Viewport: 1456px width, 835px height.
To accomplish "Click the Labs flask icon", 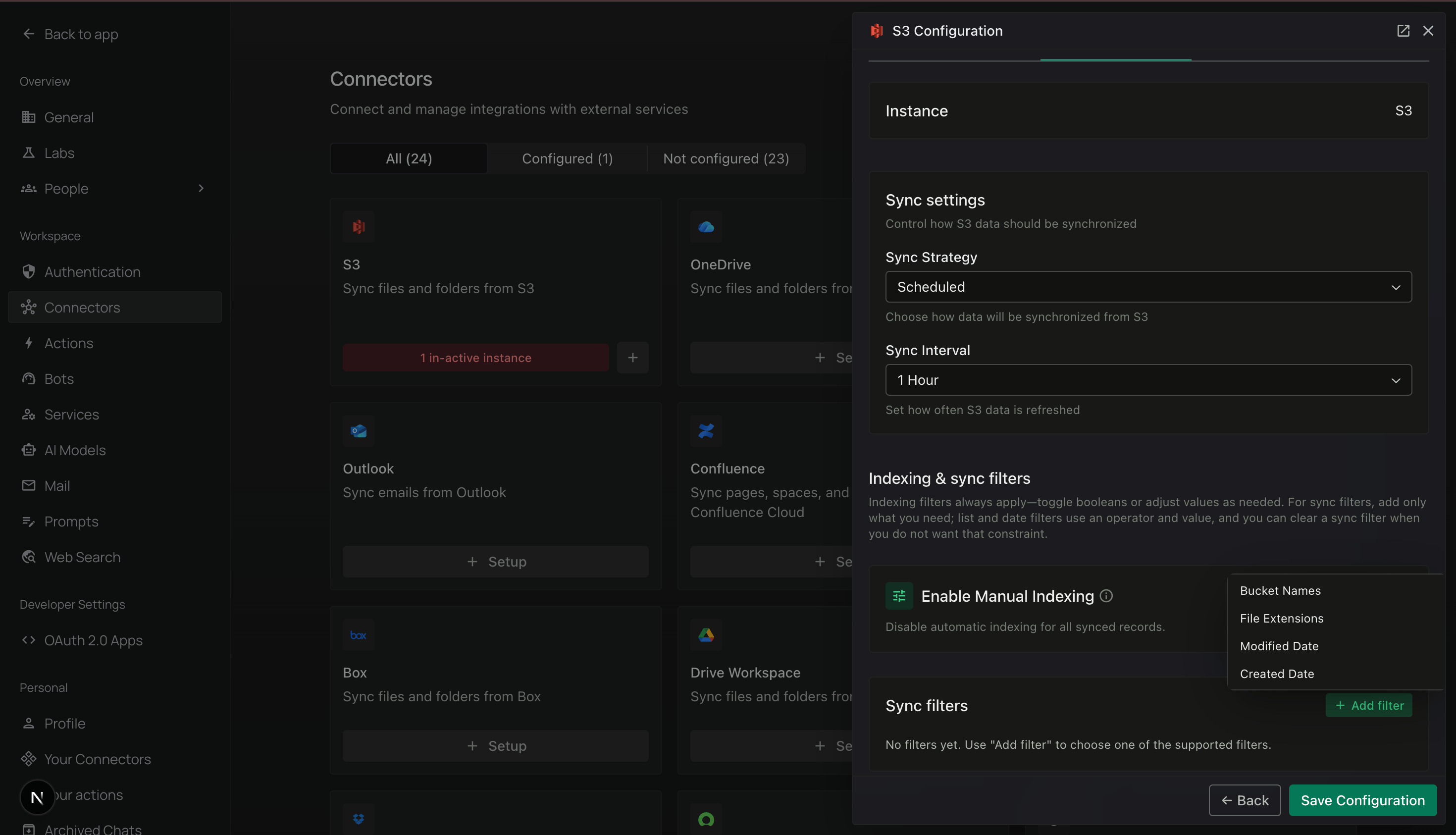I will [29, 153].
